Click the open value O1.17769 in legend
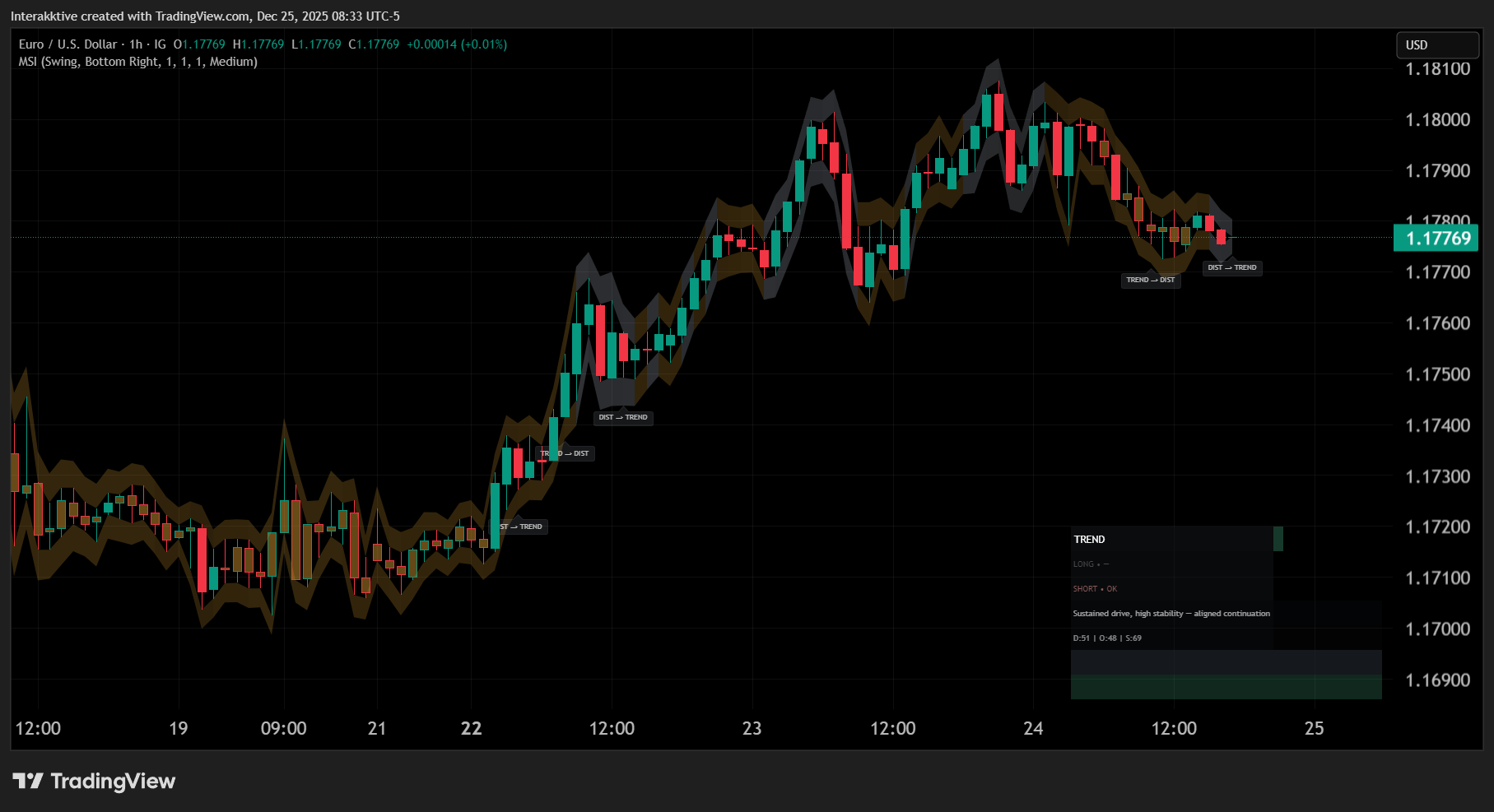1494x812 pixels. (199, 44)
